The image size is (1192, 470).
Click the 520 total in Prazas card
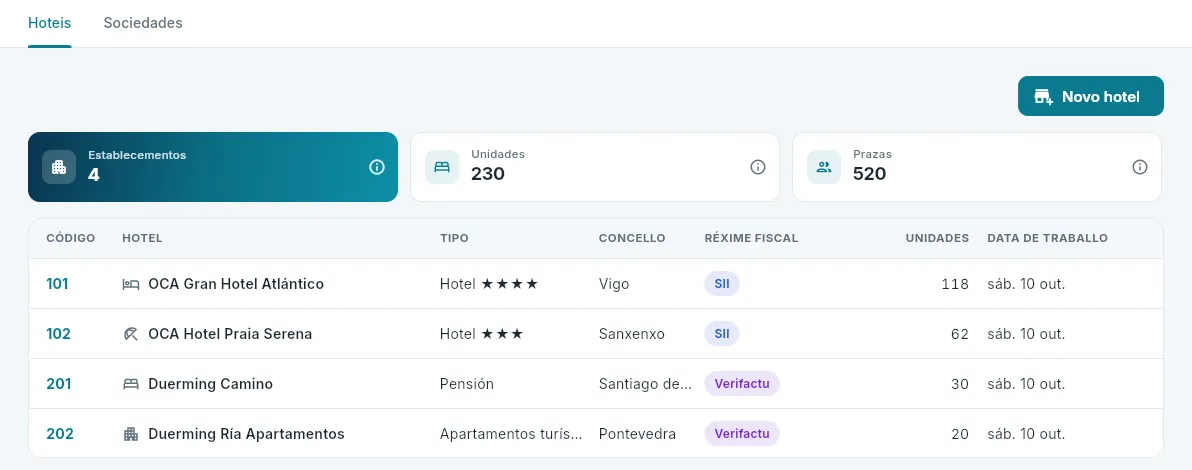tap(870, 174)
